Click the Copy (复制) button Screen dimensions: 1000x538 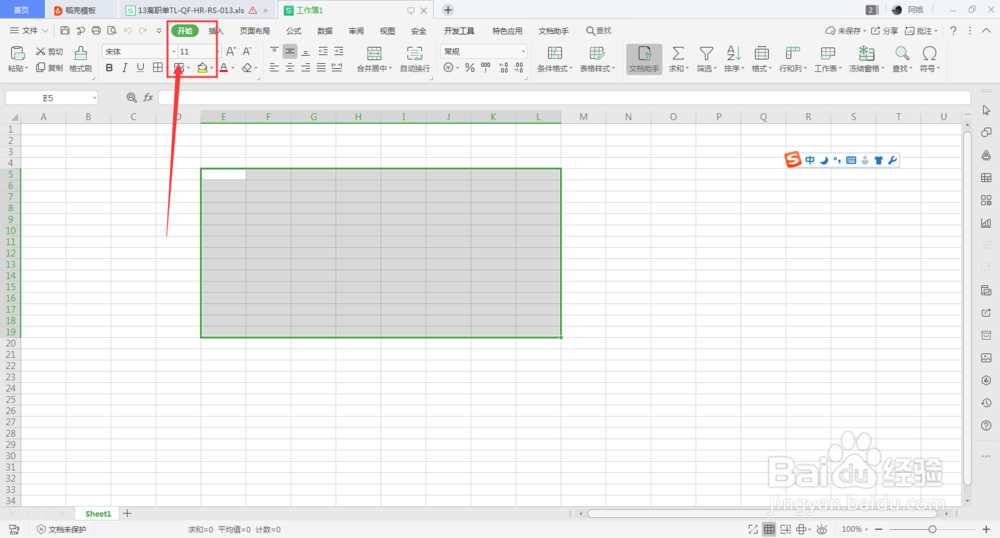pos(49,68)
